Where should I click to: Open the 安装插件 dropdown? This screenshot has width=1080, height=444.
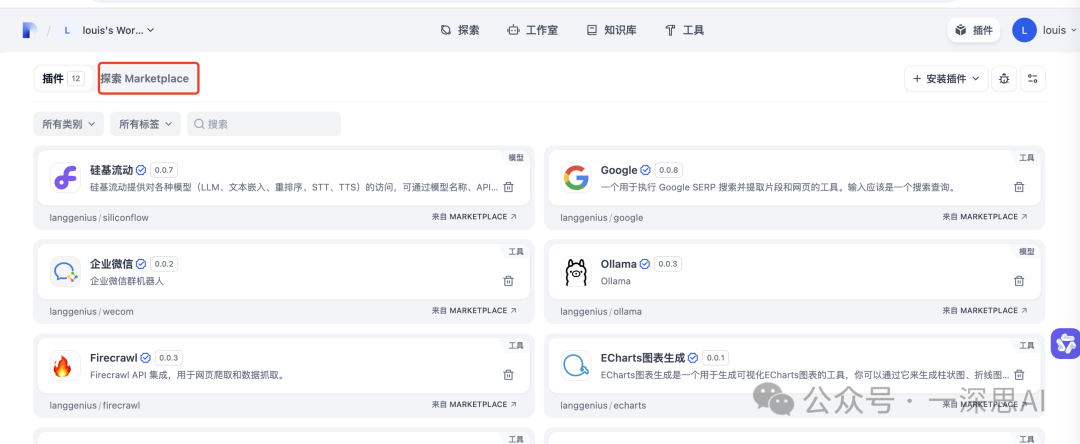946,78
